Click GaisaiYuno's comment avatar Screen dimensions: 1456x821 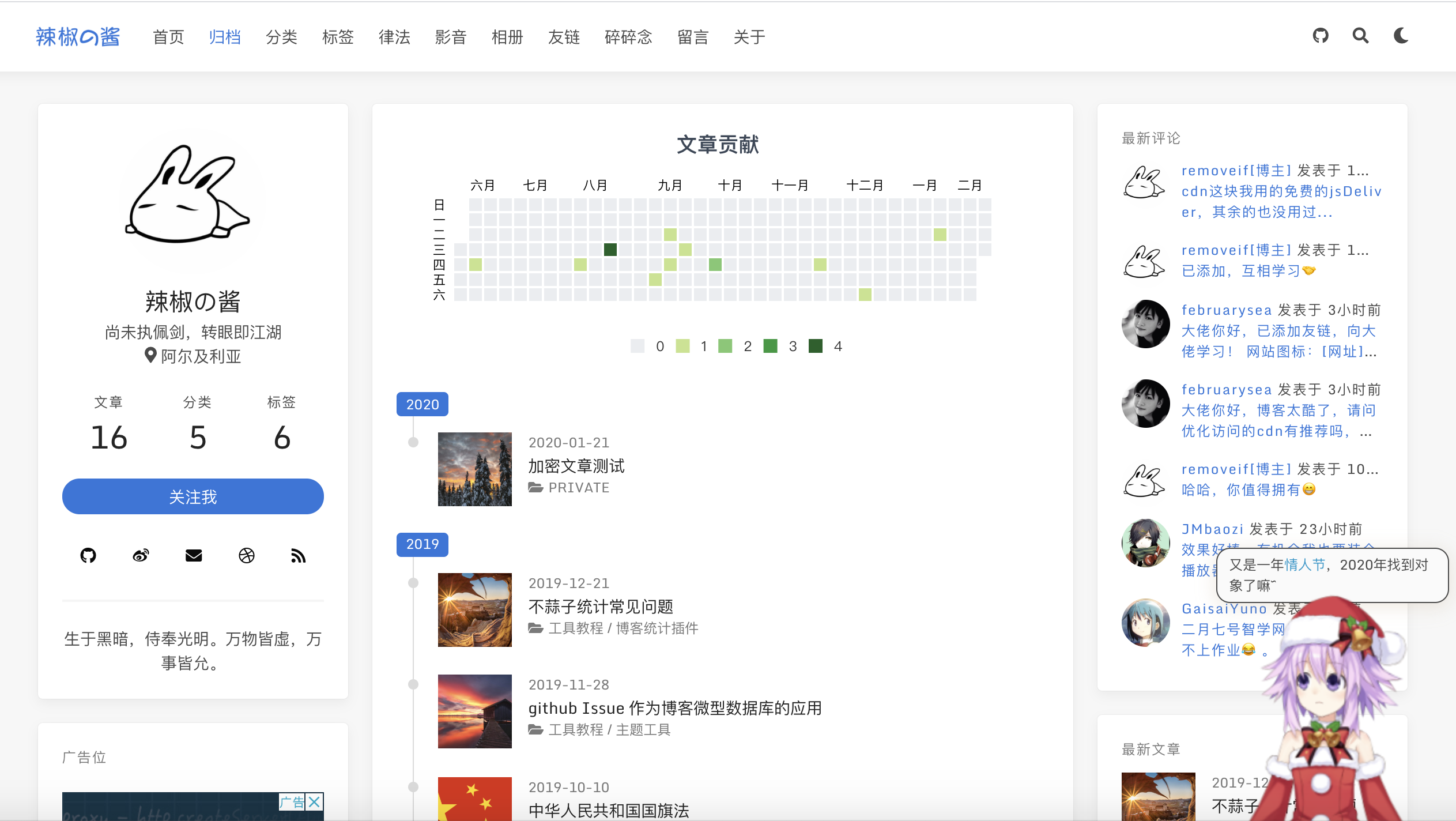[x=1146, y=623]
